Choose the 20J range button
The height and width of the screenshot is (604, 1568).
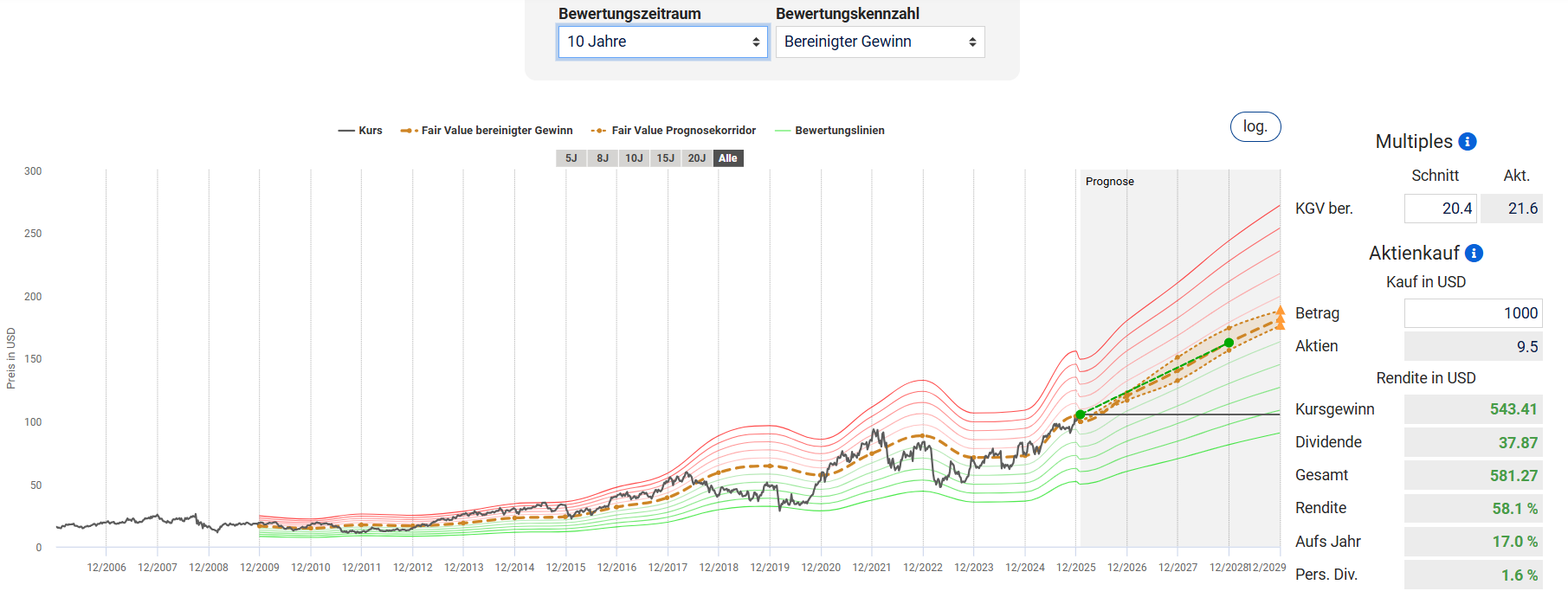[697, 158]
